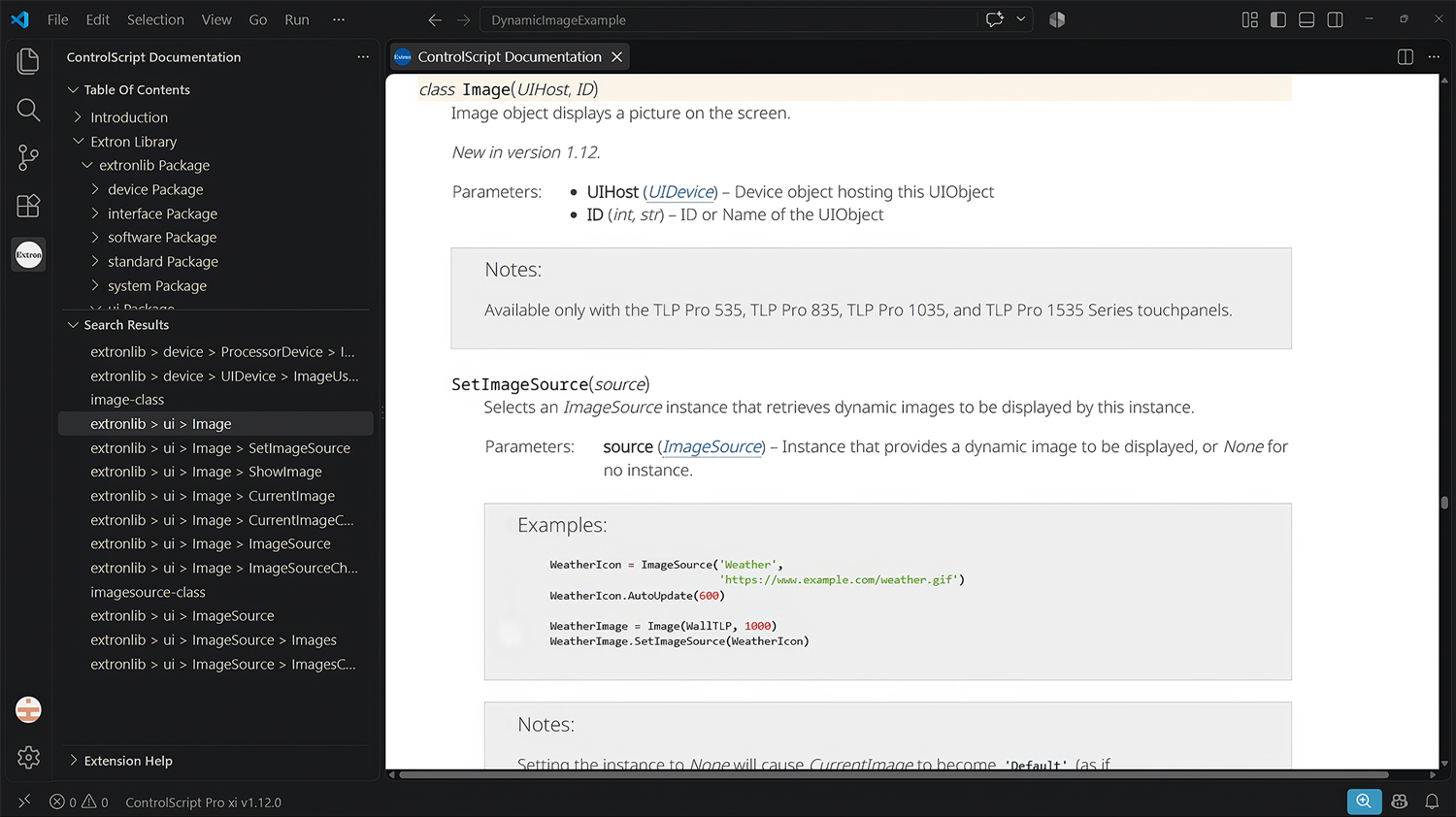Split the editor to the right
Screen dimensions: 1456x817
pyautogui.click(x=1405, y=57)
